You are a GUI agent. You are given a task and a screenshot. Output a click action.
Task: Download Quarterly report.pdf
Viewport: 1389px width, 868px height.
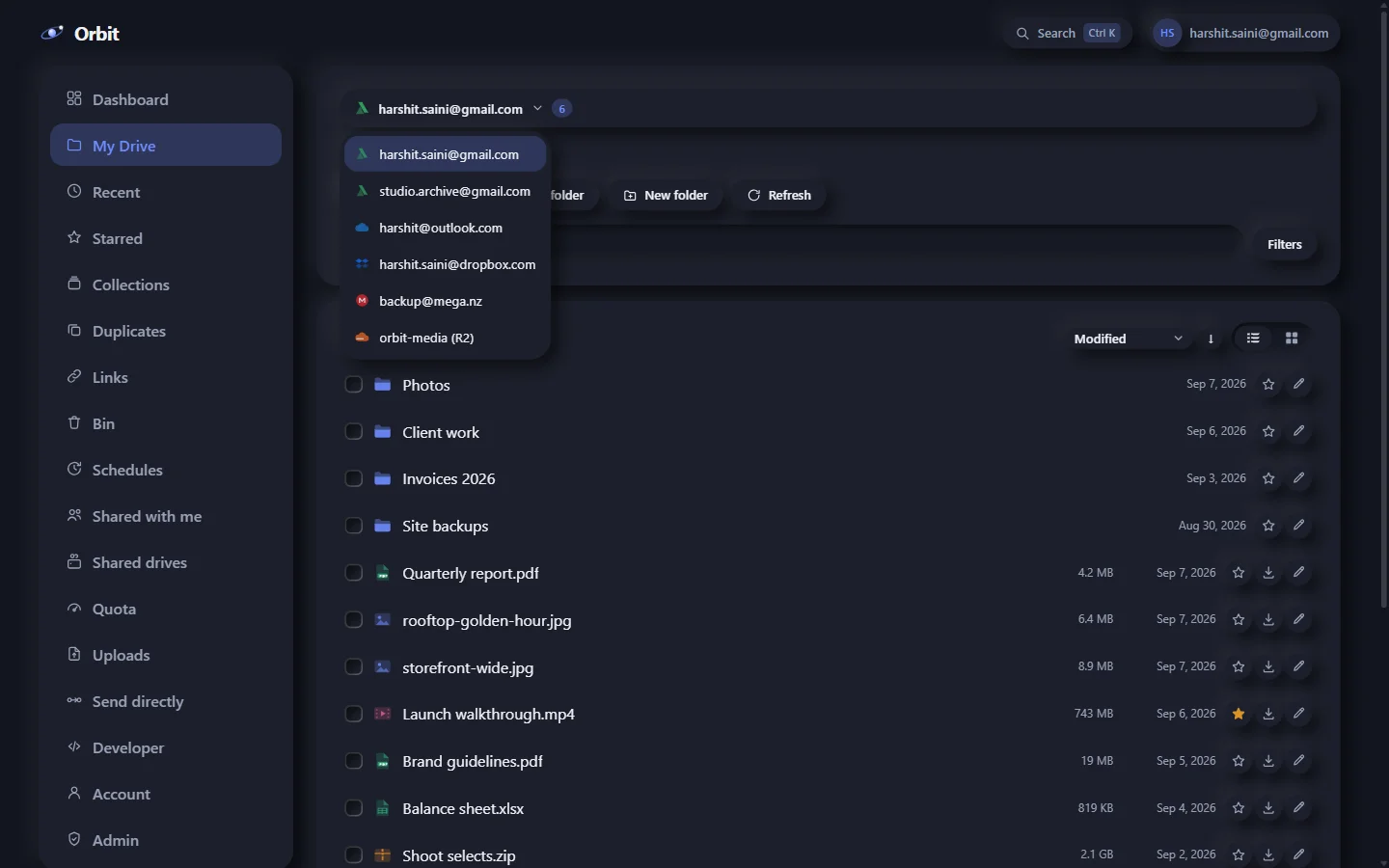(1268, 573)
